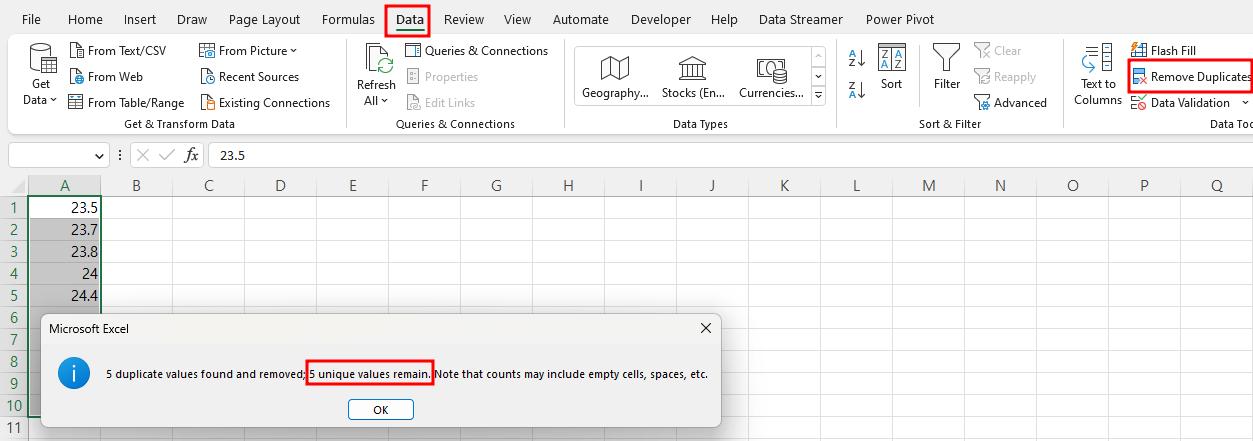This screenshot has width=1253, height=441.
Task: Open the Draw tab
Action: coord(191,19)
